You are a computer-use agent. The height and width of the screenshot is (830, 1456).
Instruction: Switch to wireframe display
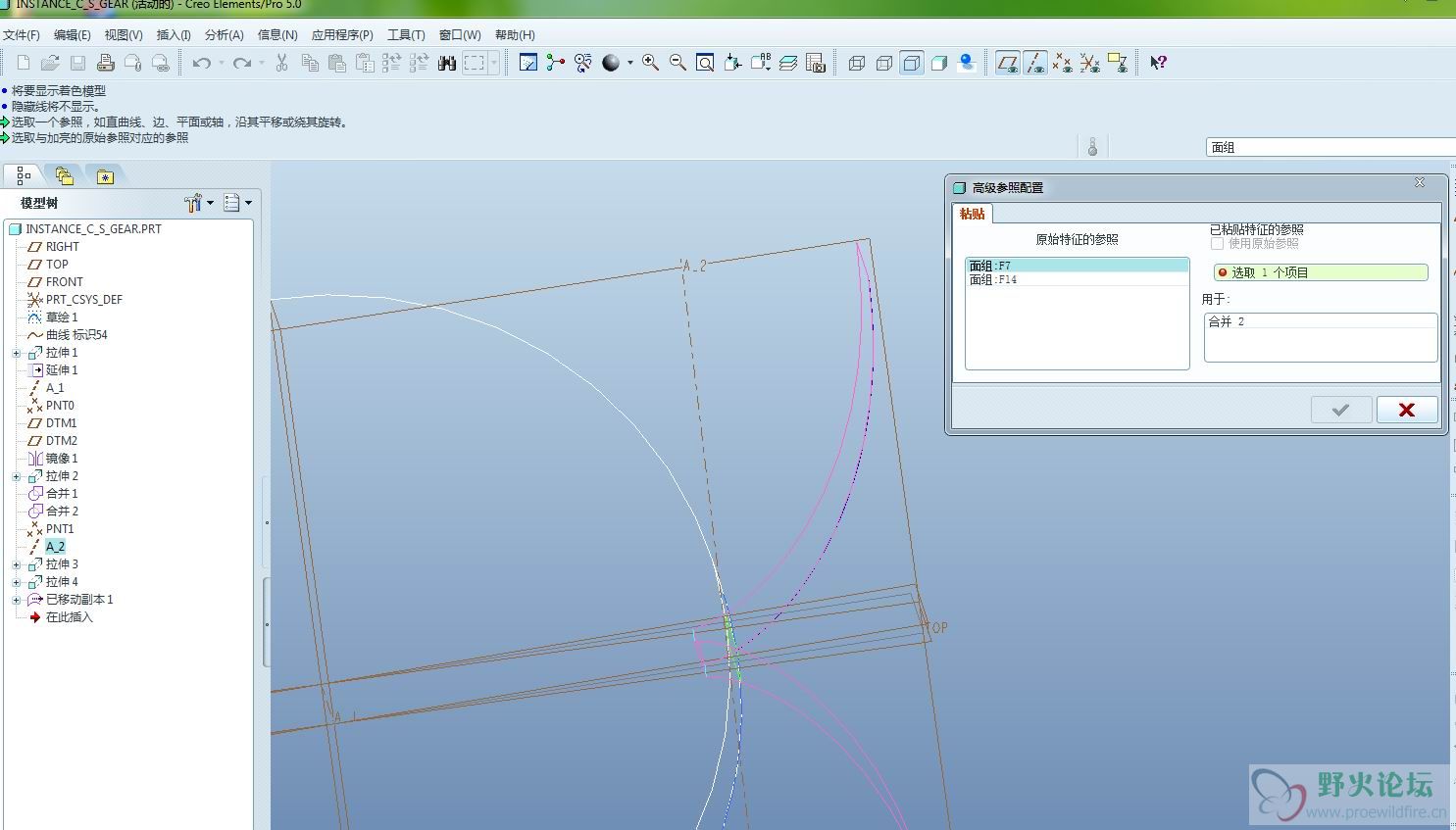point(856,63)
